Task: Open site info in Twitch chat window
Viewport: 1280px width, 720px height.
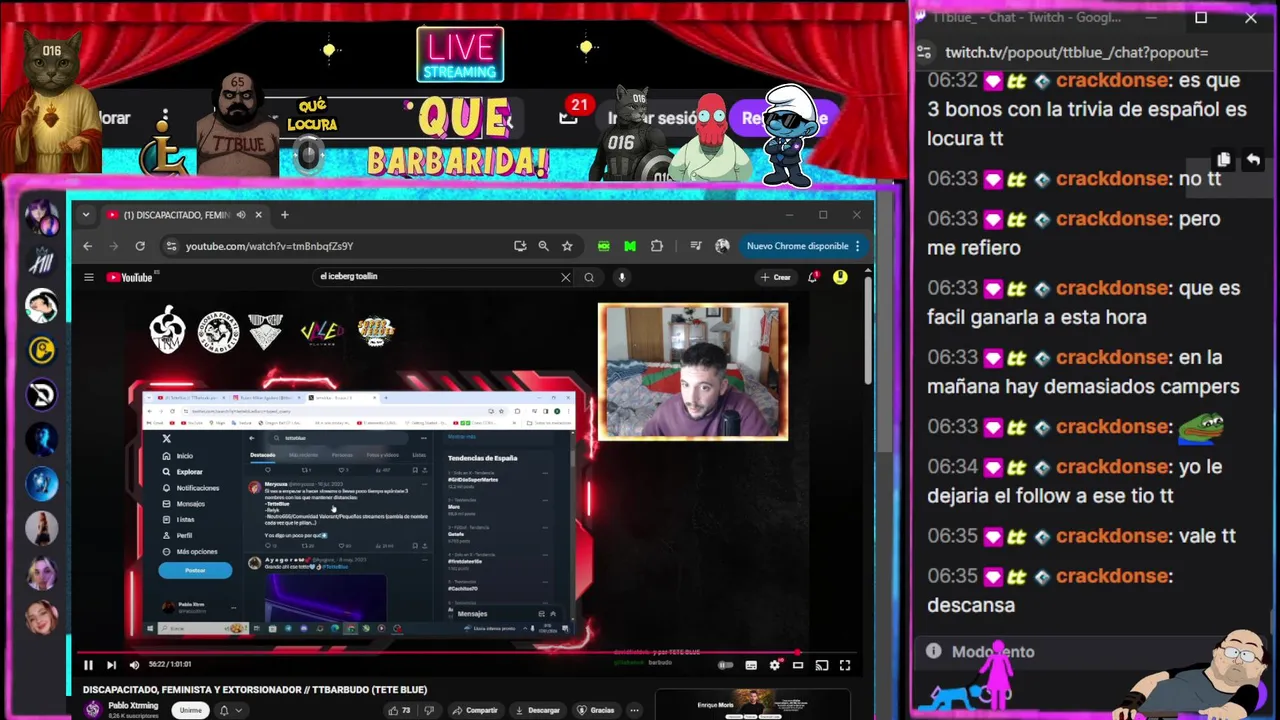Action: (x=925, y=52)
